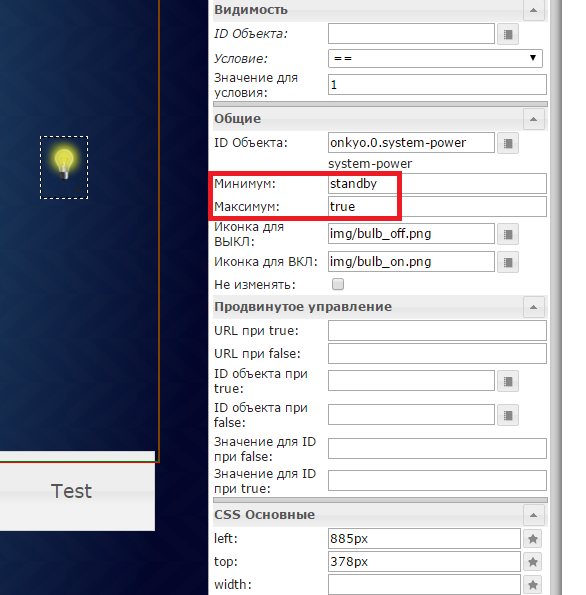Image resolution: width=586 pixels, height=595 pixels.
Task: Browse image for Иконка для ВКЛ
Action: (507, 262)
